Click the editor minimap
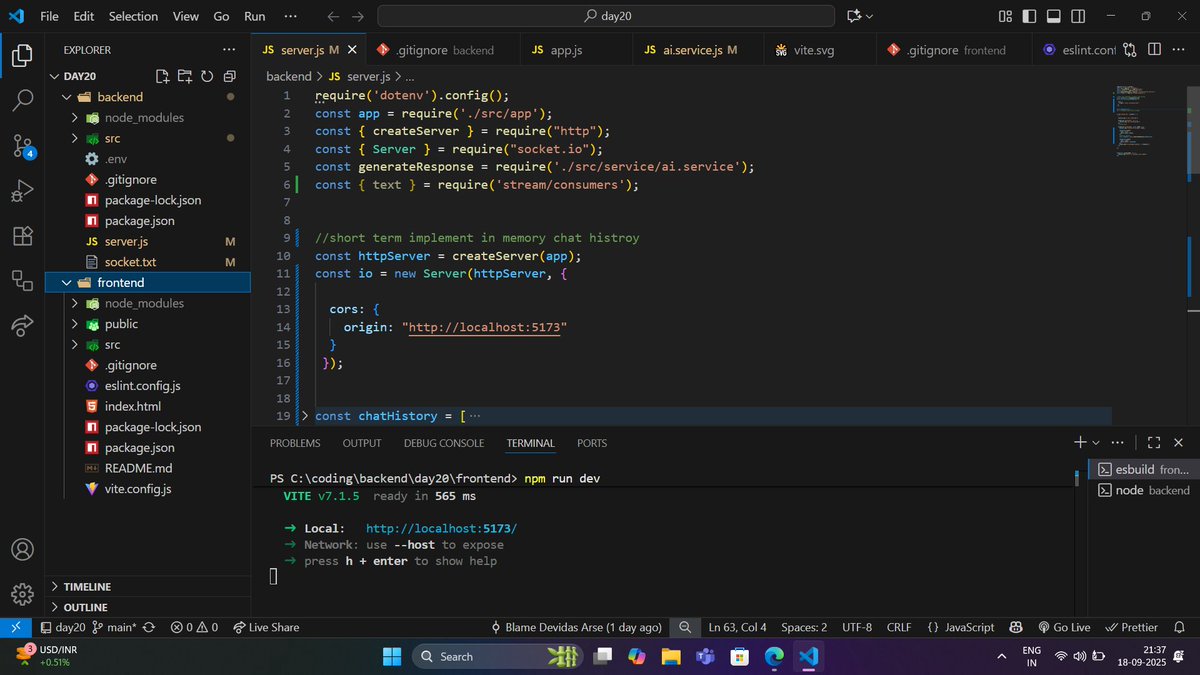The image size is (1200, 675). click(1148, 120)
